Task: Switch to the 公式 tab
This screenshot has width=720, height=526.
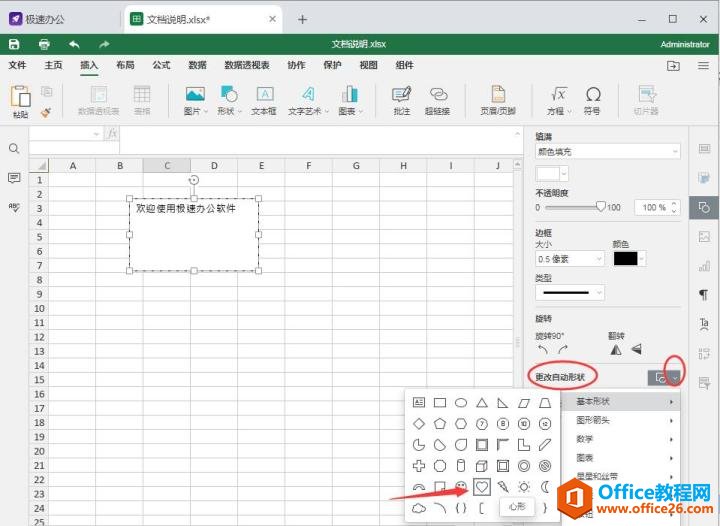Action: coord(161,65)
